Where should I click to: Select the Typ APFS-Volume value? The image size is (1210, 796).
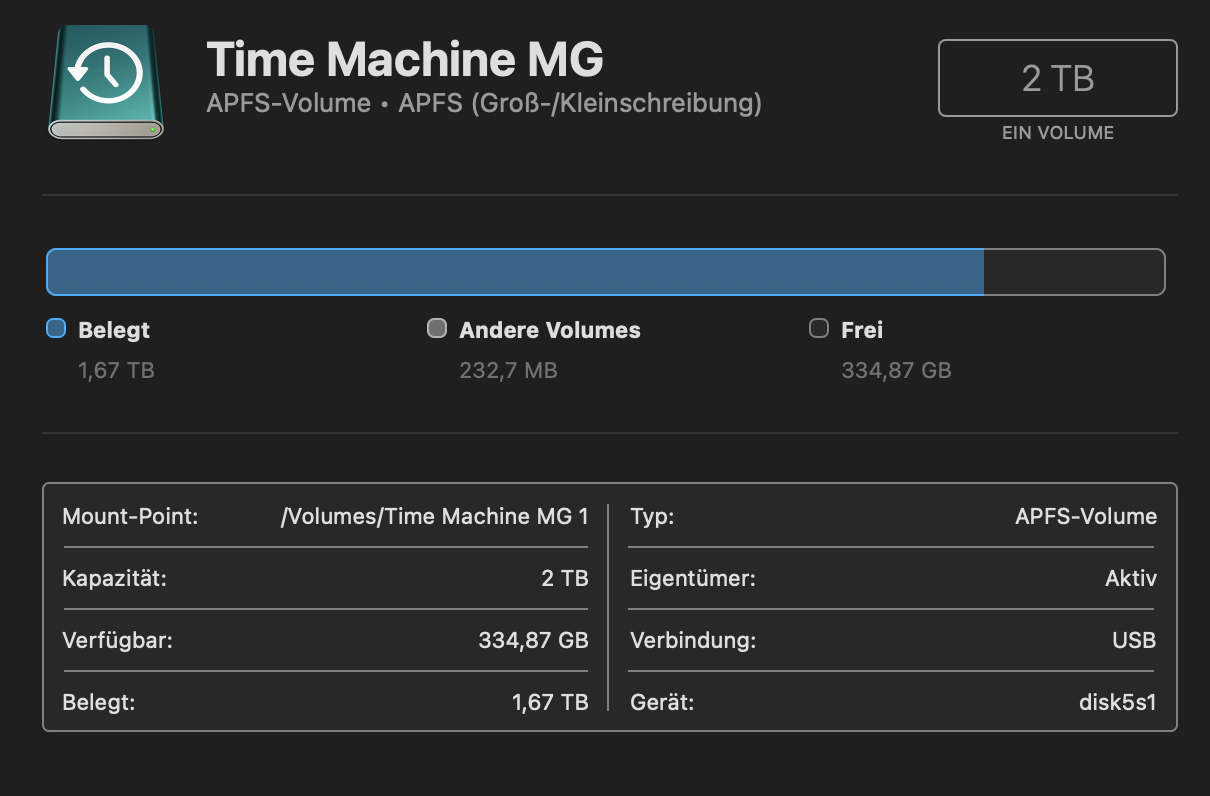[1086, 517]
